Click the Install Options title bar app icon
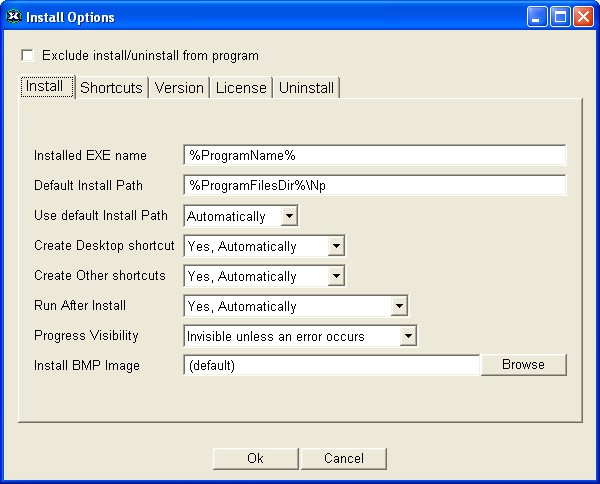This screenshot has height=484, width=600. [x=14, y=16]
